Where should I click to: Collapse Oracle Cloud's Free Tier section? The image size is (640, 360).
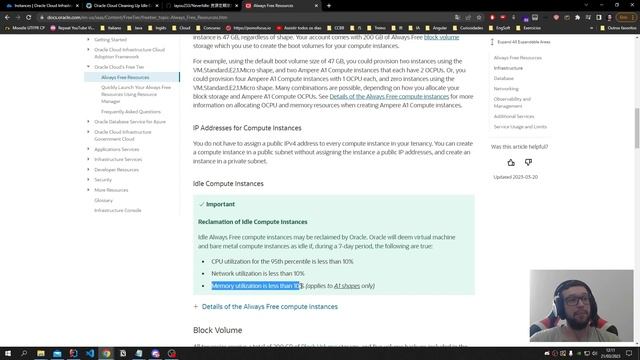coord(88,67)
